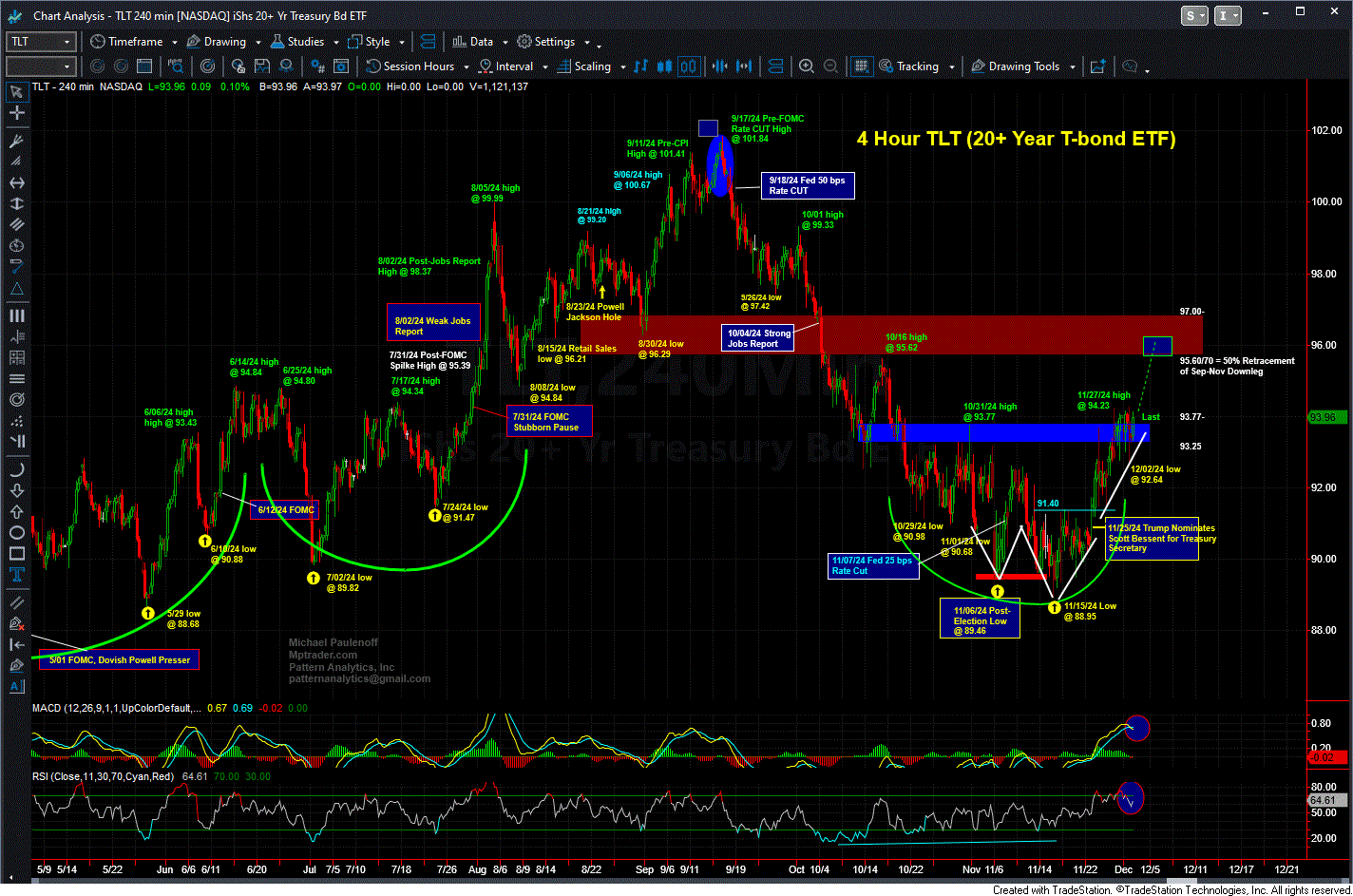Select the vertical double-arrow drawing tool
This screenshot has width=1353, height=896.
pyautogui.click(x=17, y=204)
